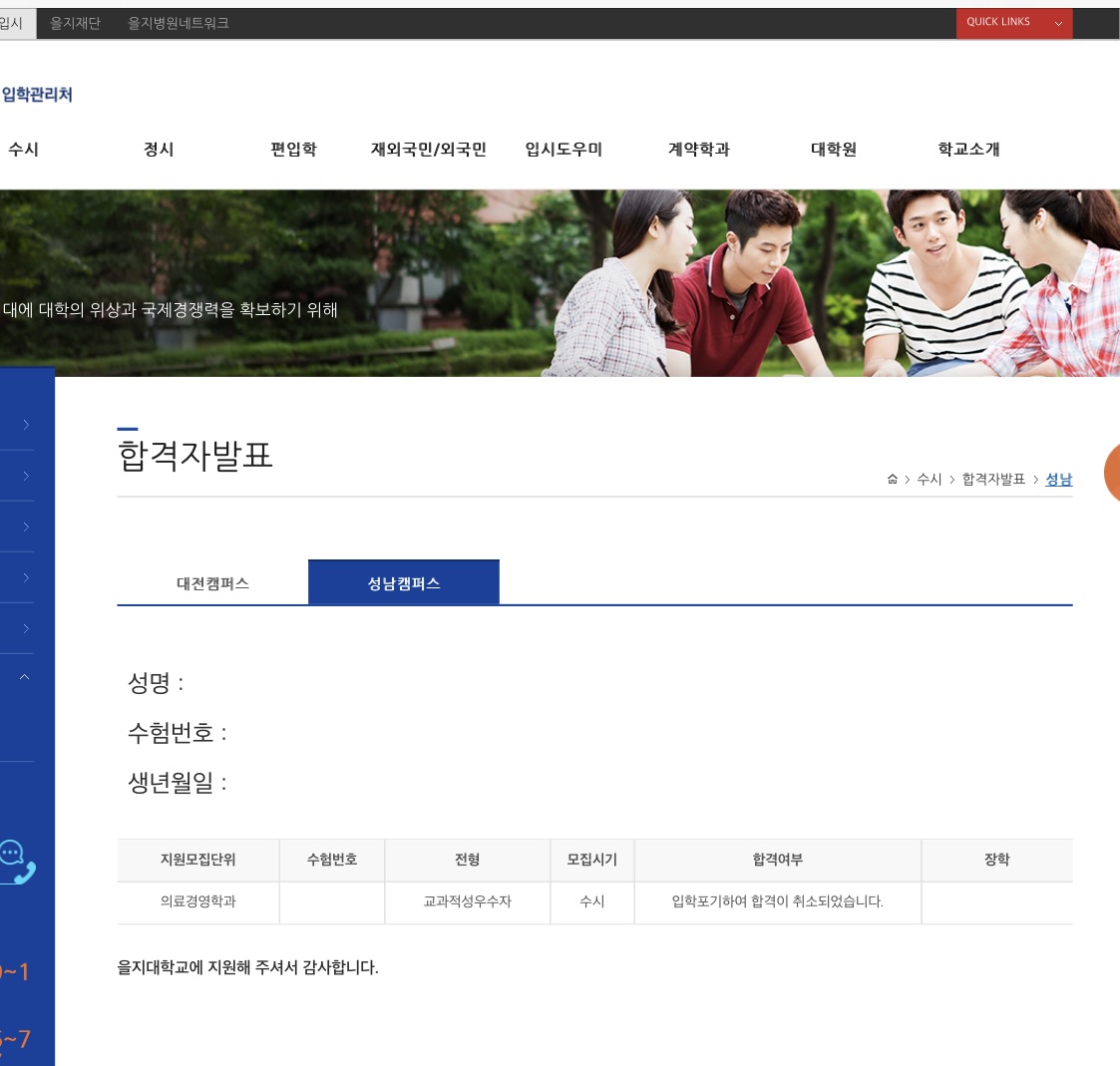Viewport: 1120px width, 1066px height.
Task: Expand the first sidebar chevron item
Action: click(26, 425)
